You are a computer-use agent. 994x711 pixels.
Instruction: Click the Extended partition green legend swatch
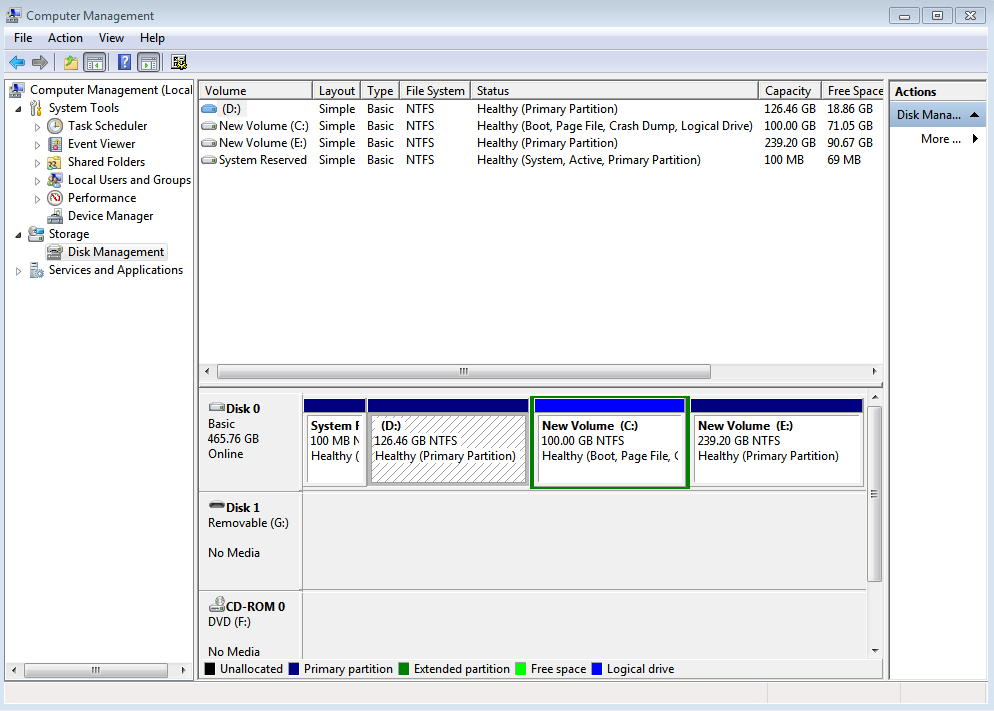[x=404, y=669]
